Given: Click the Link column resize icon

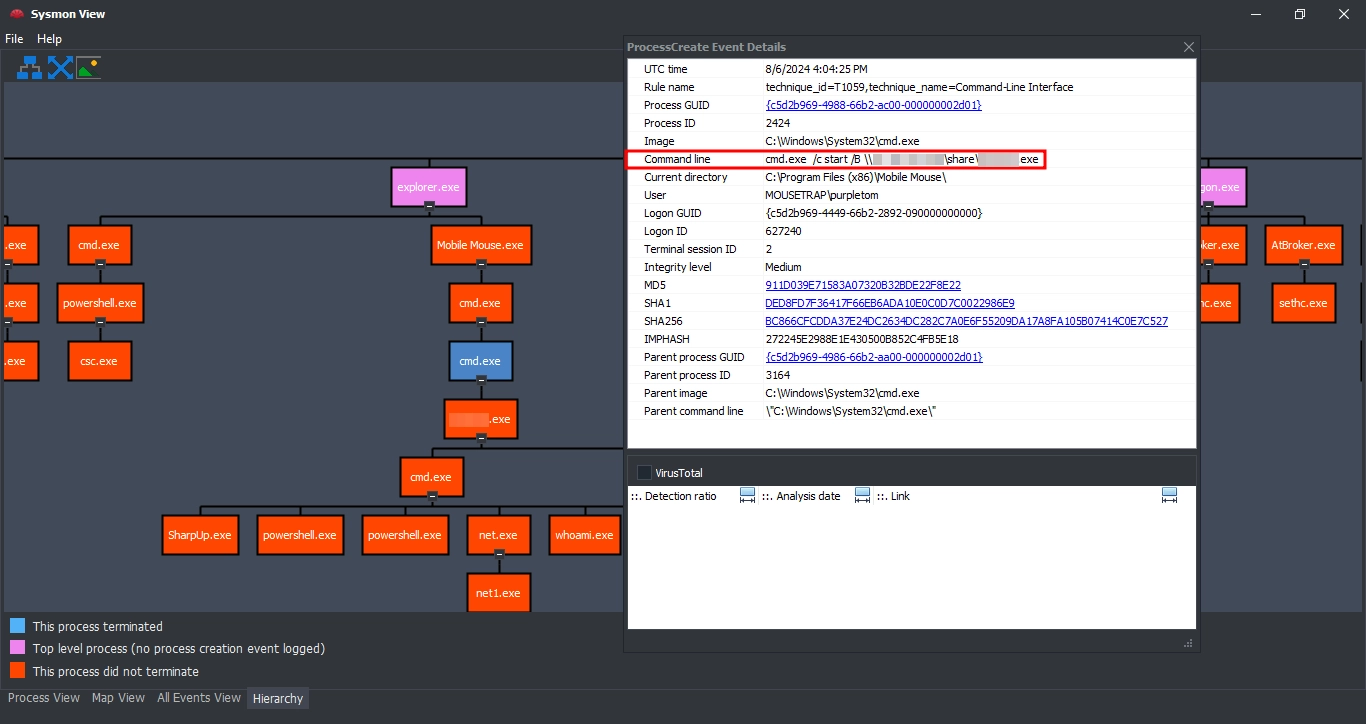Looking at the screenshot, I should click(1169, 496).
